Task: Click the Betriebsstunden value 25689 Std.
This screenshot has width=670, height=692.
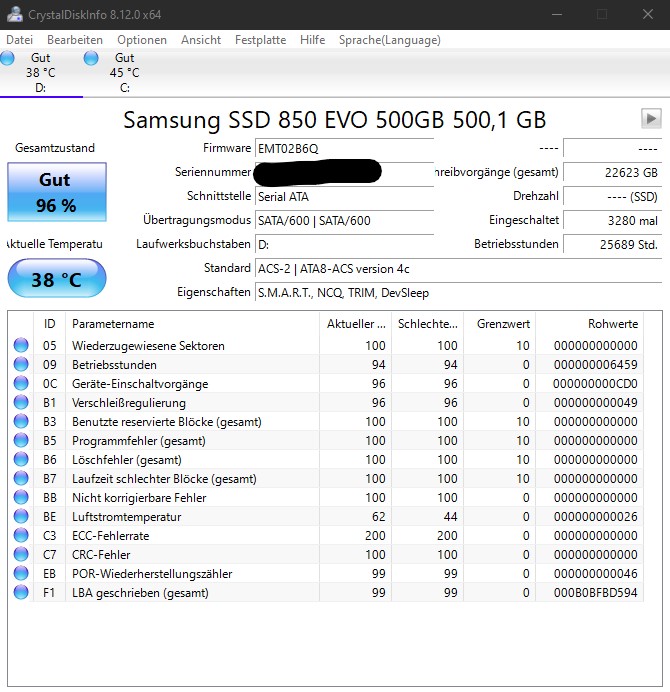Action: pyautogui.click(x=613, y=244)
